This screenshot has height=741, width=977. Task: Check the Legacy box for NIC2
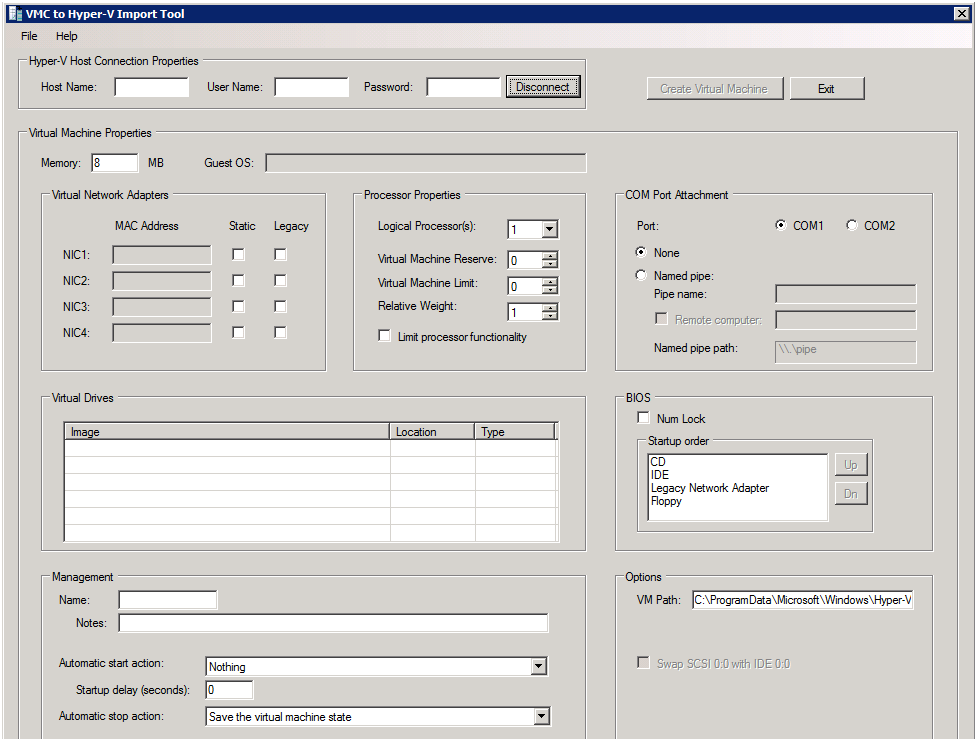280,280
